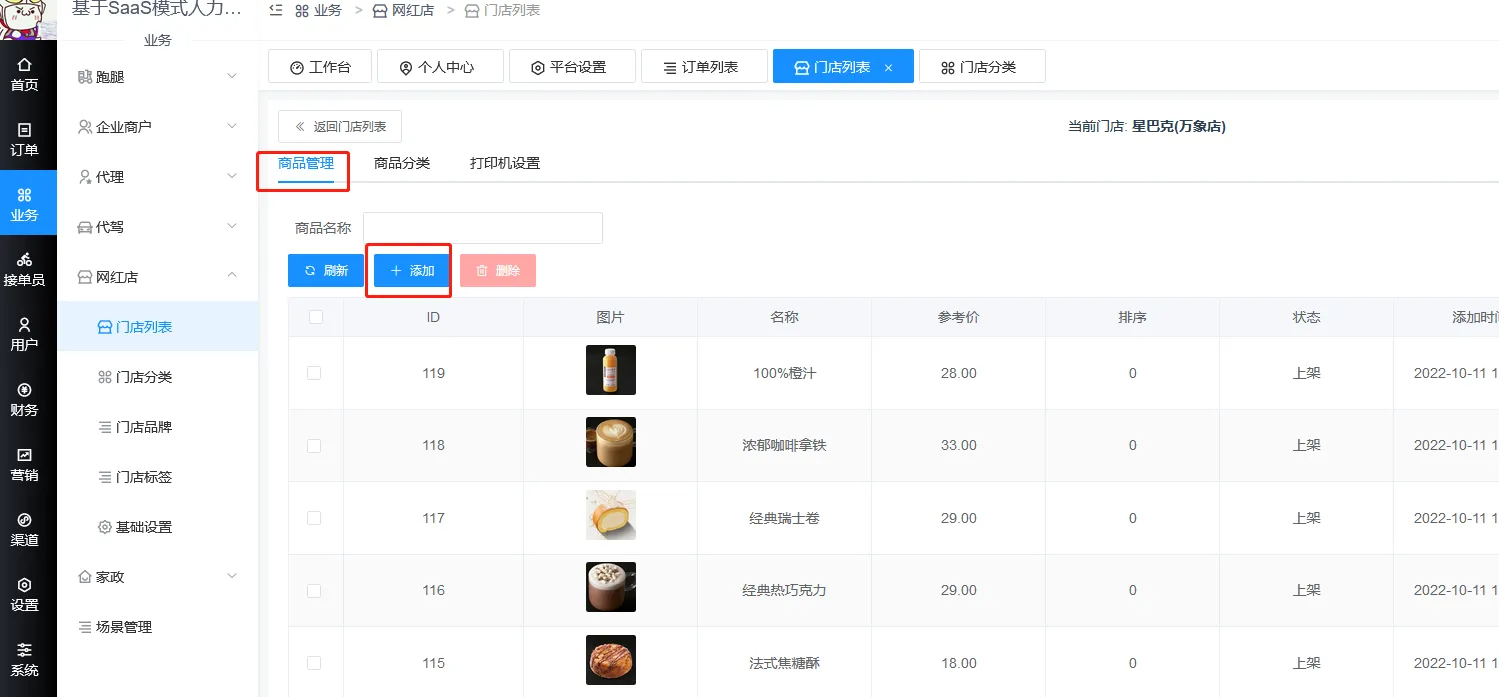Click the menu collapse icon beside breadcrumb
The image size is (1499, 697).
(x=276, y=10)
